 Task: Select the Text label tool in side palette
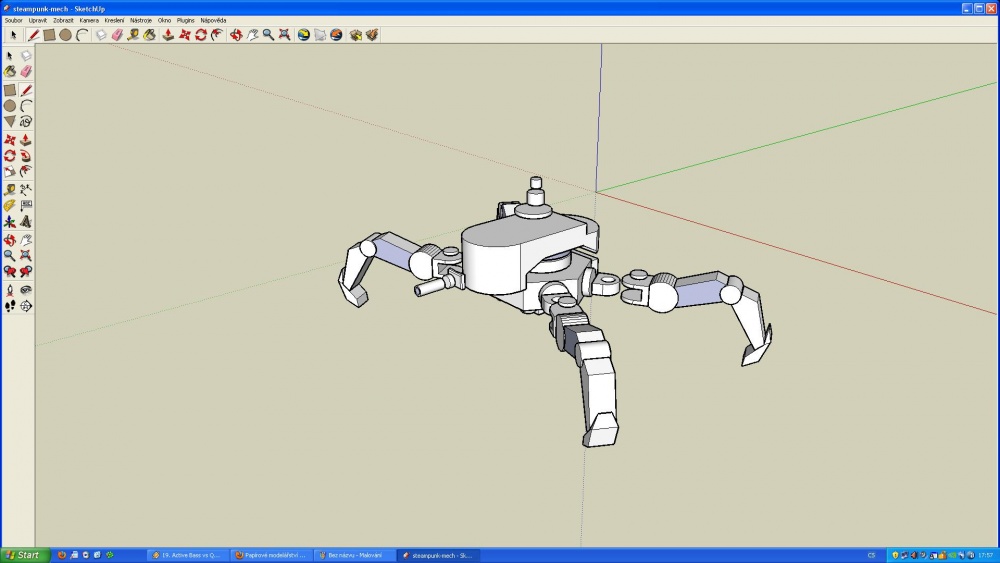point(26,205)
